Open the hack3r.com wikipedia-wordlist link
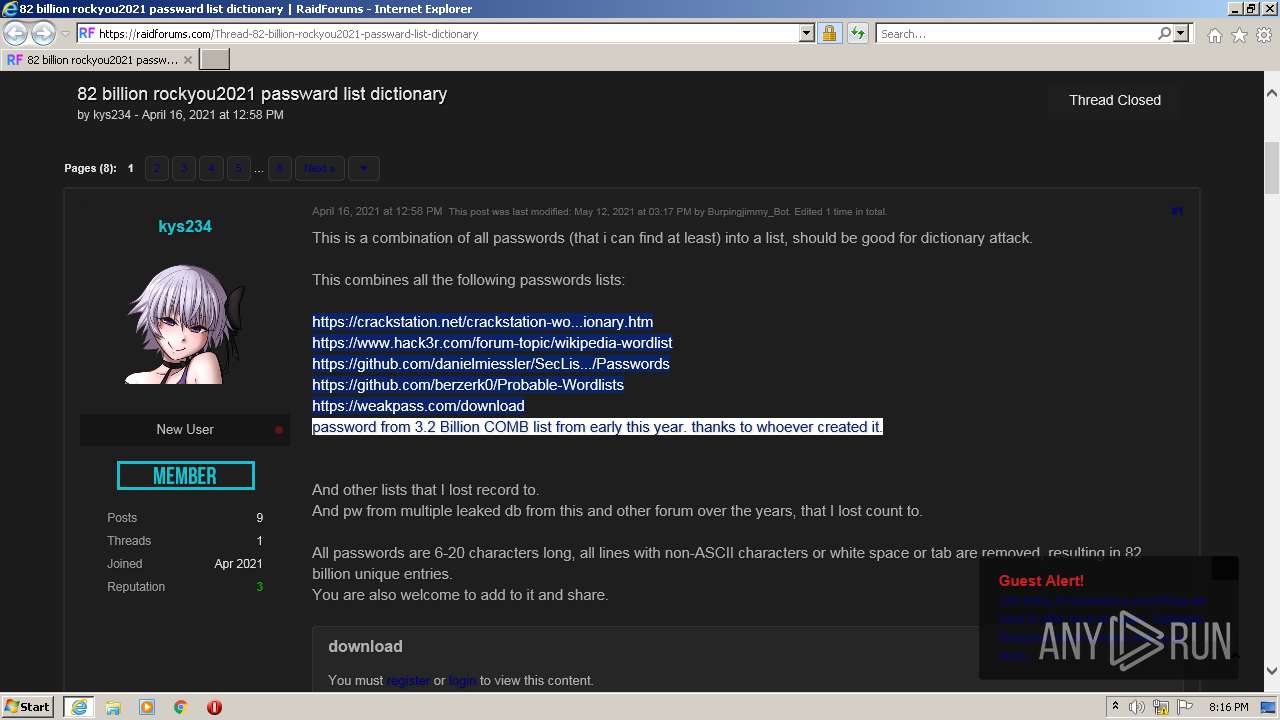The image size is (1280, 720). click(492, 343)
